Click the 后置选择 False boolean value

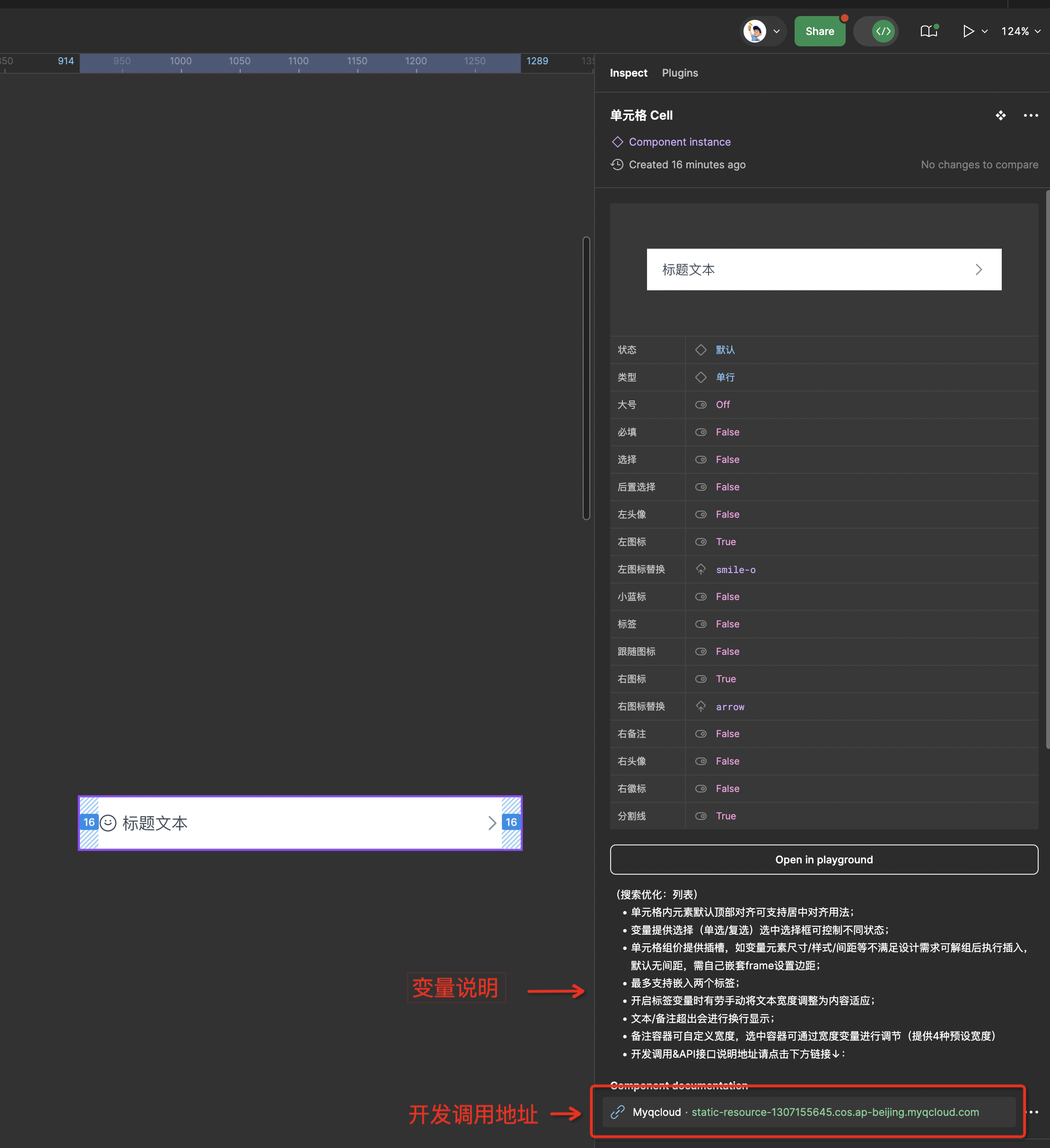727,487
